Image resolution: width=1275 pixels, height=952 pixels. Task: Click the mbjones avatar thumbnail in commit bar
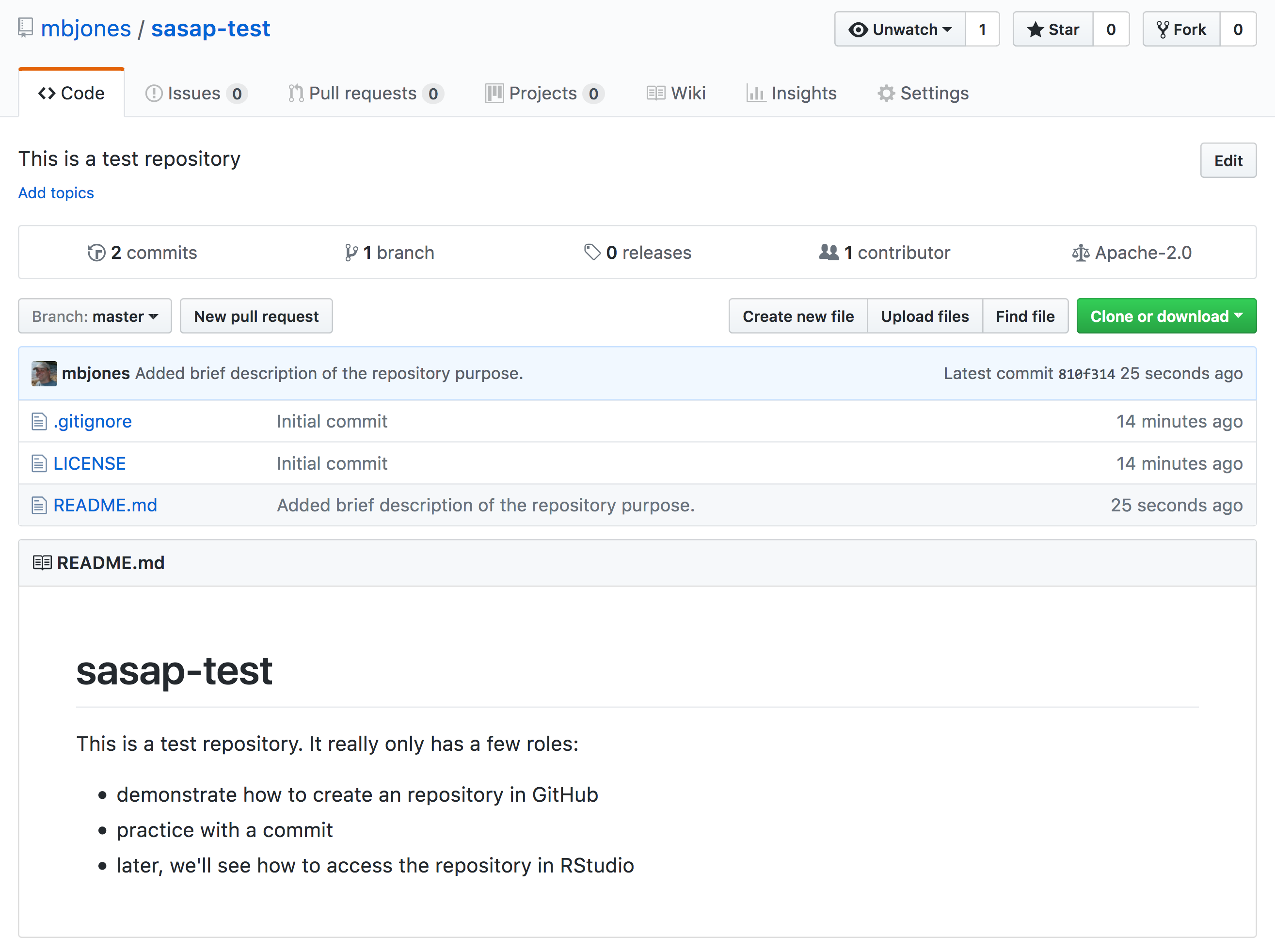click(x=45, y=373)
